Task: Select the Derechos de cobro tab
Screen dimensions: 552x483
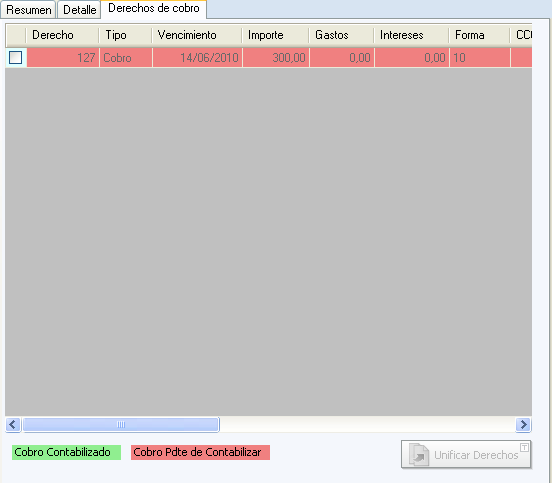Action: [x=154, y=8]
